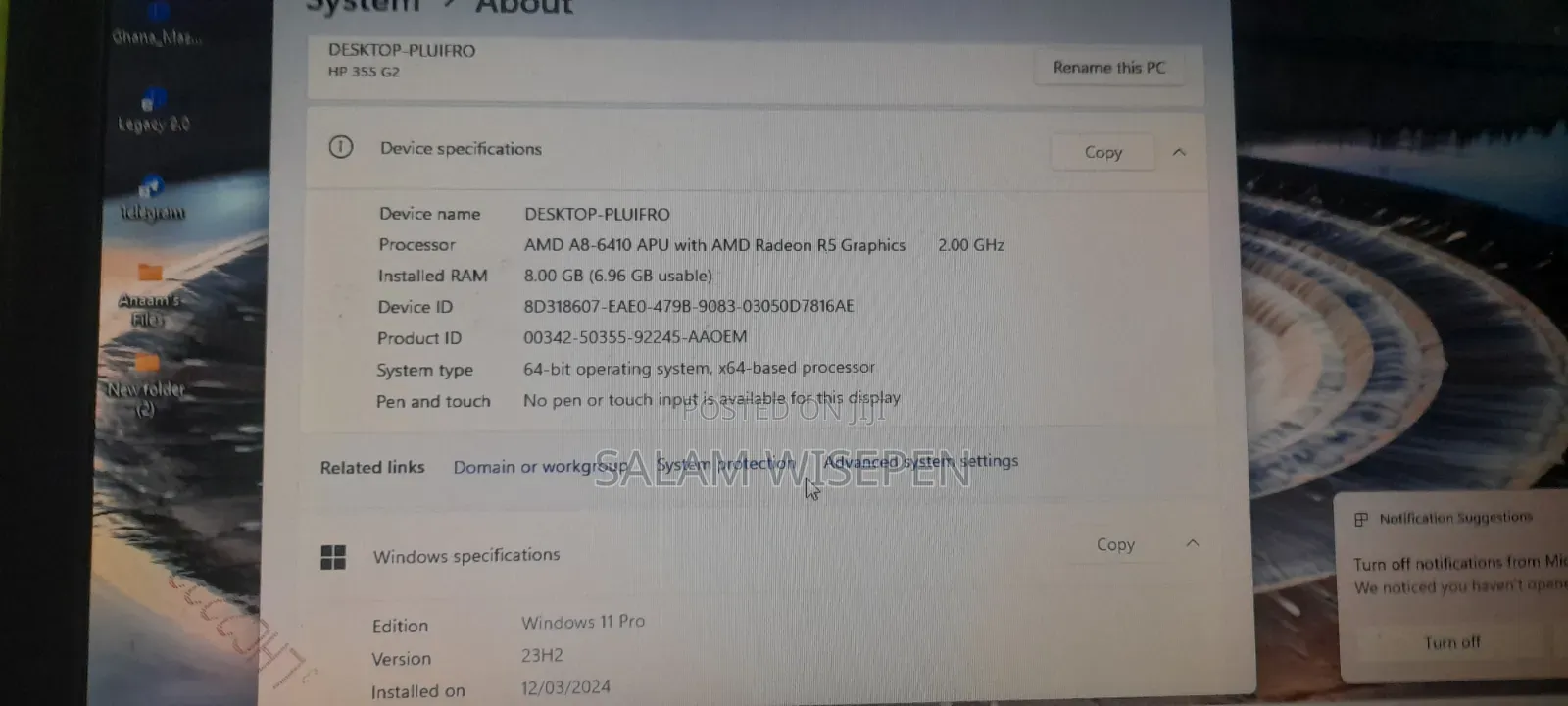The height and width of the screenshot is (706, 1568).
Task: Select the Edition value Windows 11 Pro
Action: click(x=583, y=622)
